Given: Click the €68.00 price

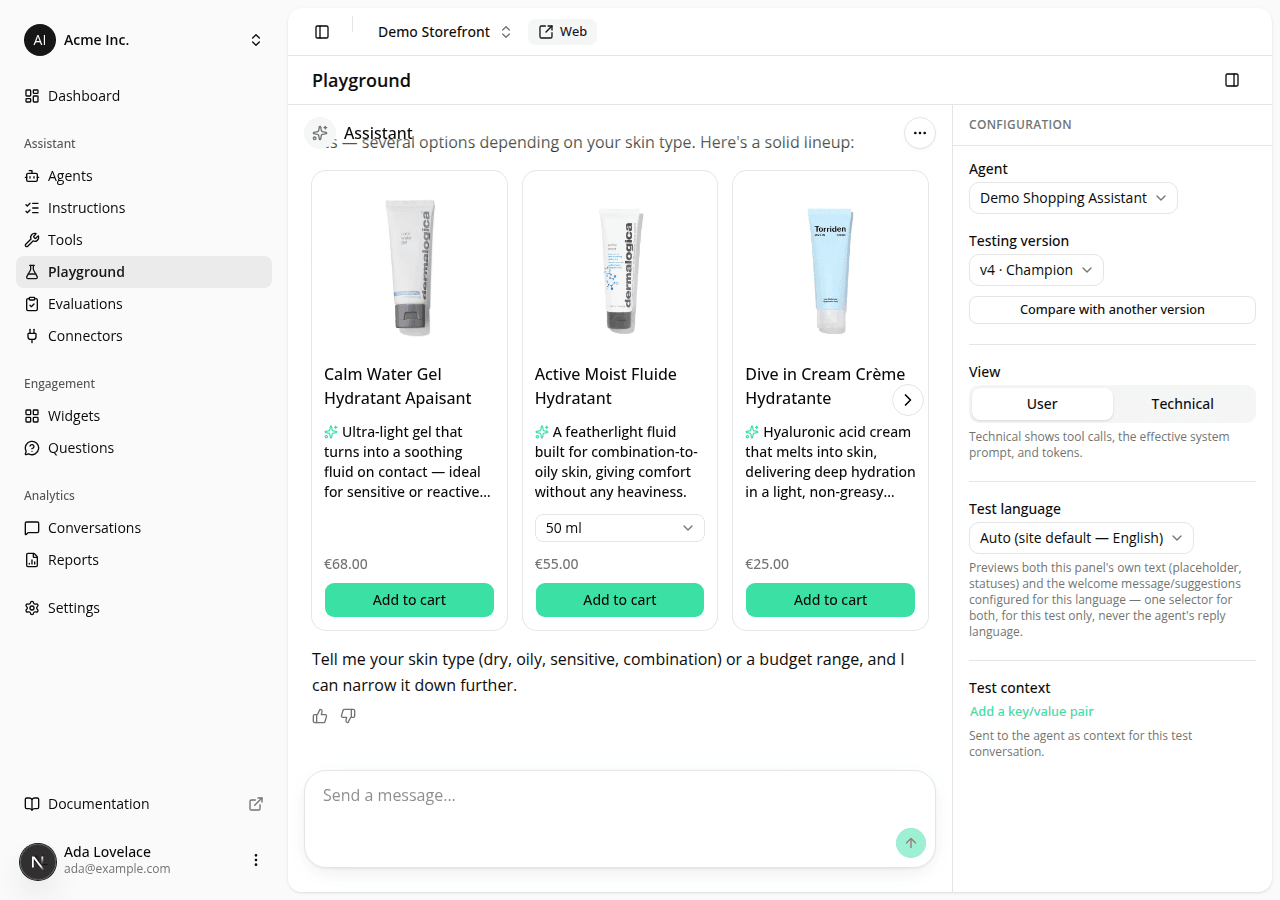Looking at the screenshot, I should point(346,564).
